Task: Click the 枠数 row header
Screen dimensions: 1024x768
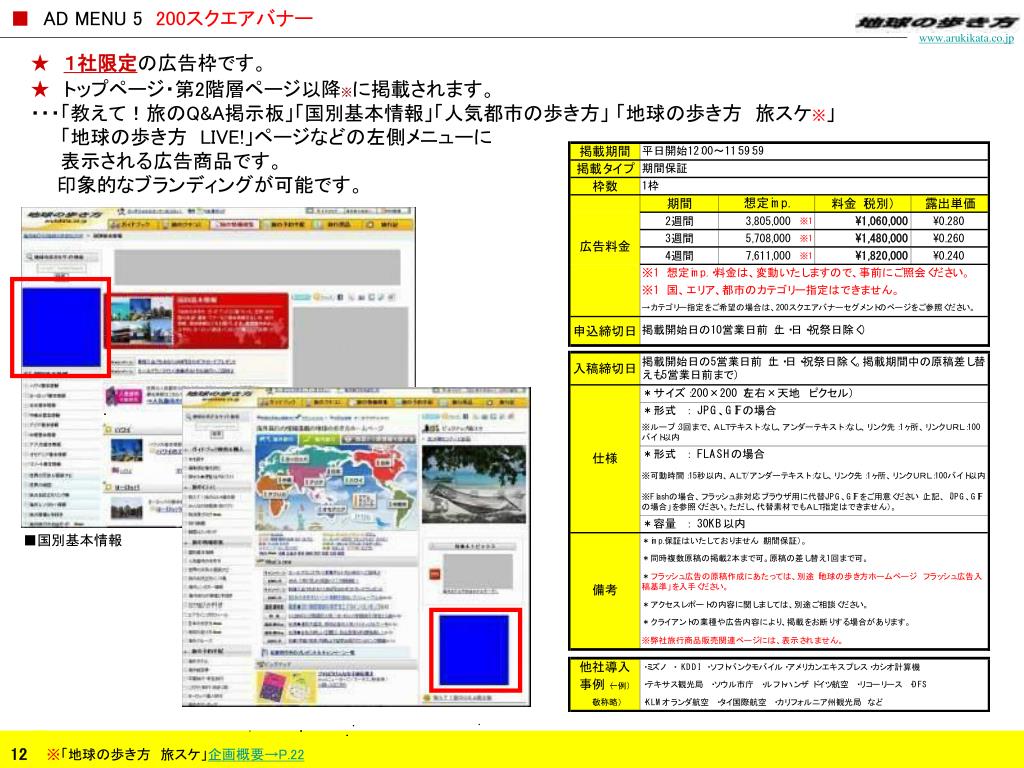Action: pyautogui.click(x=605, y=186)
